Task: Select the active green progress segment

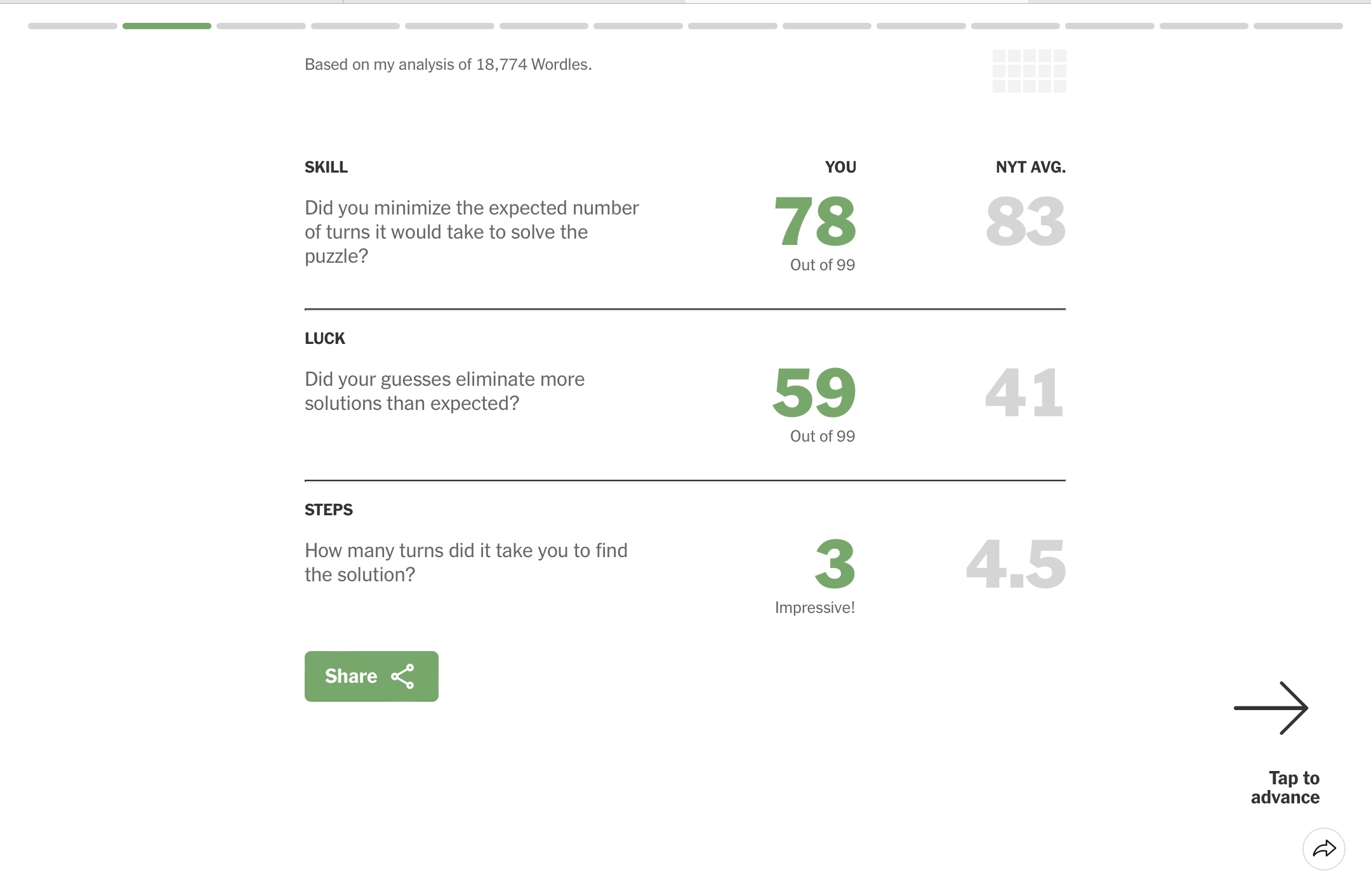Action: pyautogui.click(x=167, y=26)
